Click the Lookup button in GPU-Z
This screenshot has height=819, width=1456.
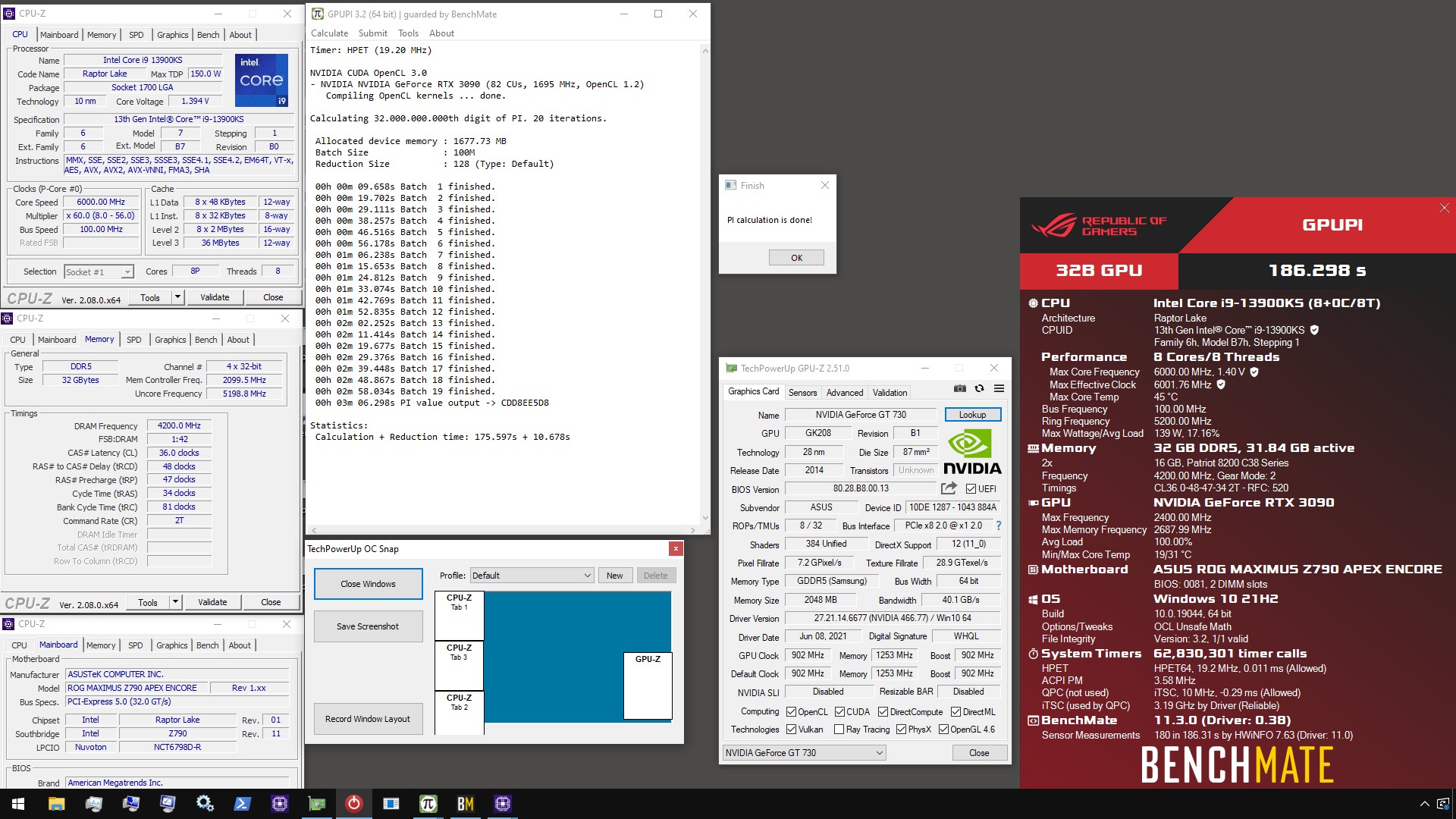tap(972, 415)
